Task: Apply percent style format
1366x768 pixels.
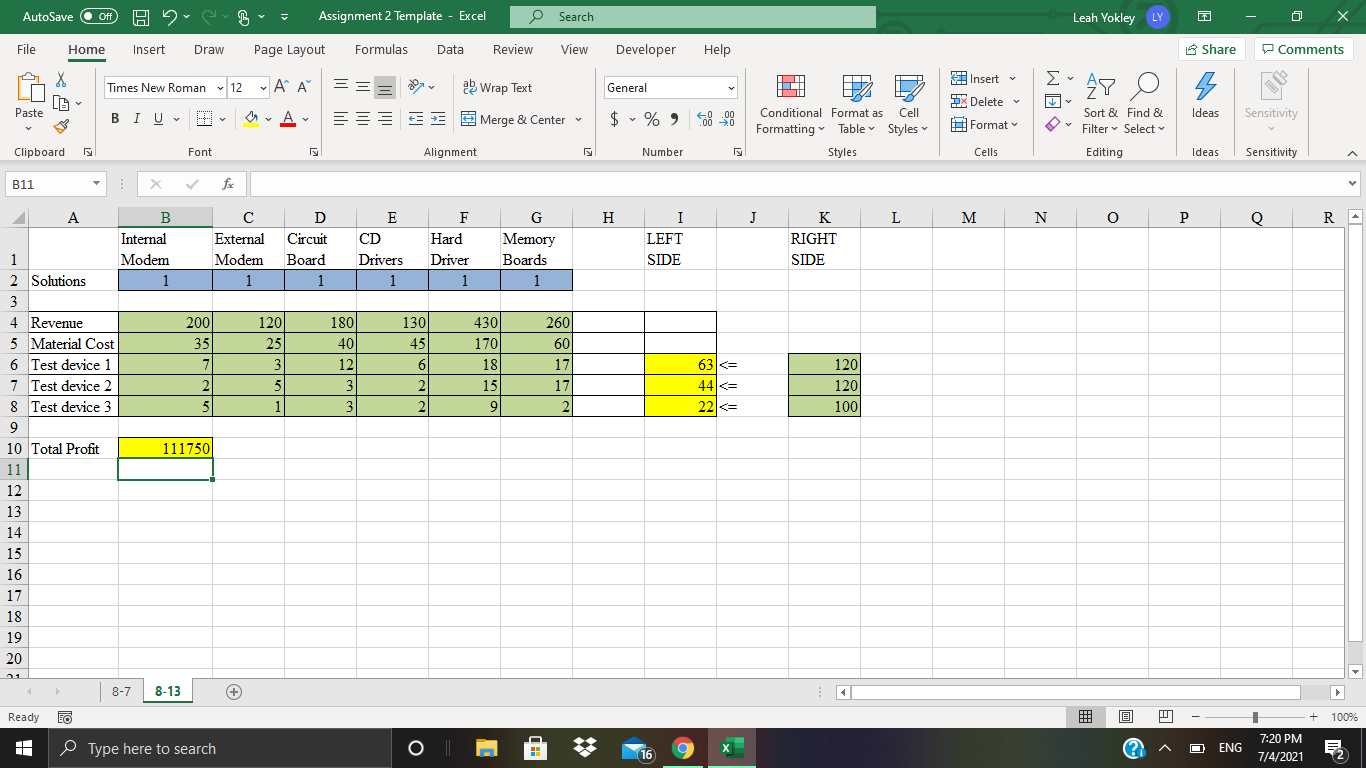Action: [652, 120]
